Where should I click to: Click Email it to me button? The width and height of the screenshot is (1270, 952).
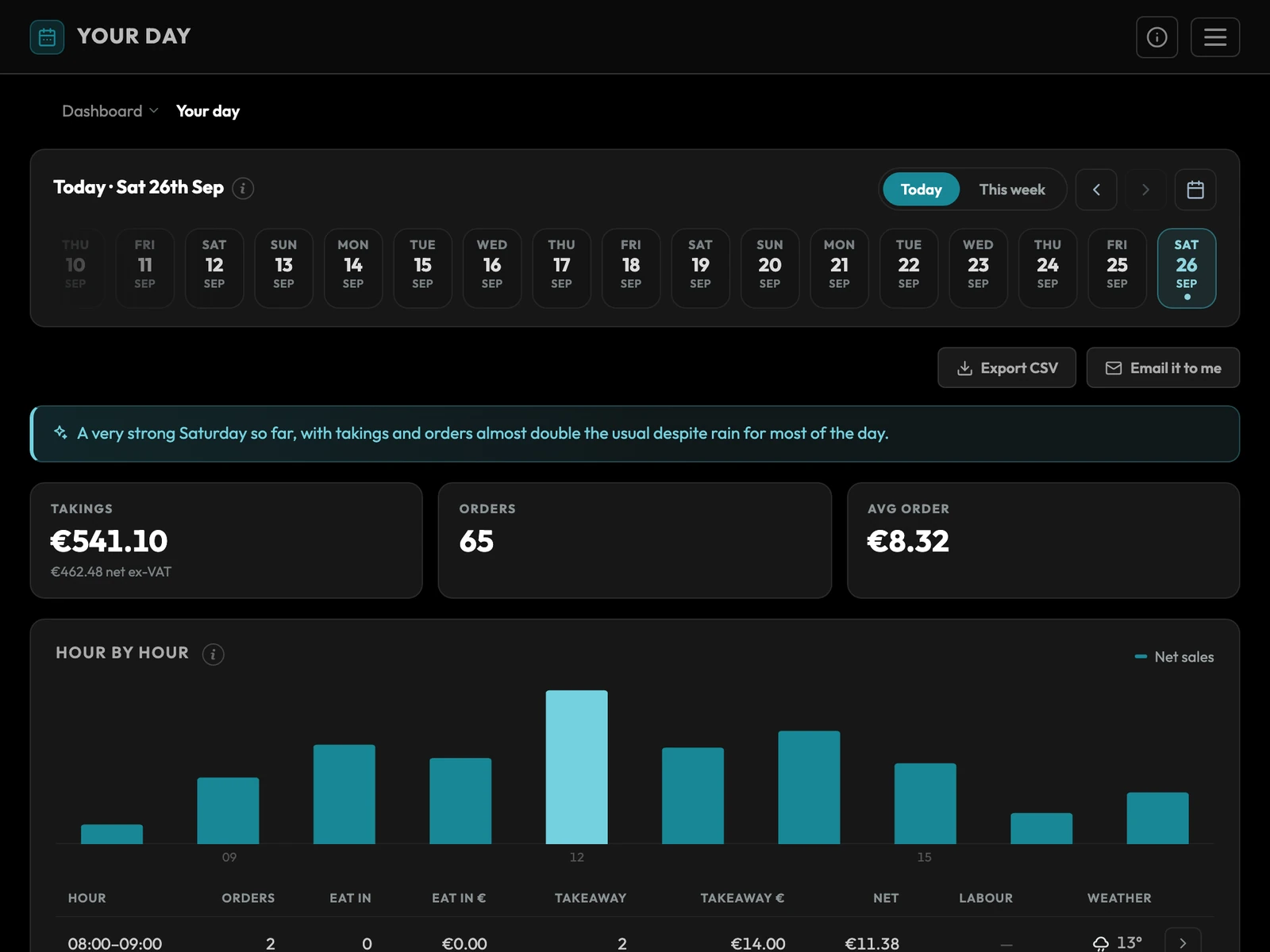1163,367
